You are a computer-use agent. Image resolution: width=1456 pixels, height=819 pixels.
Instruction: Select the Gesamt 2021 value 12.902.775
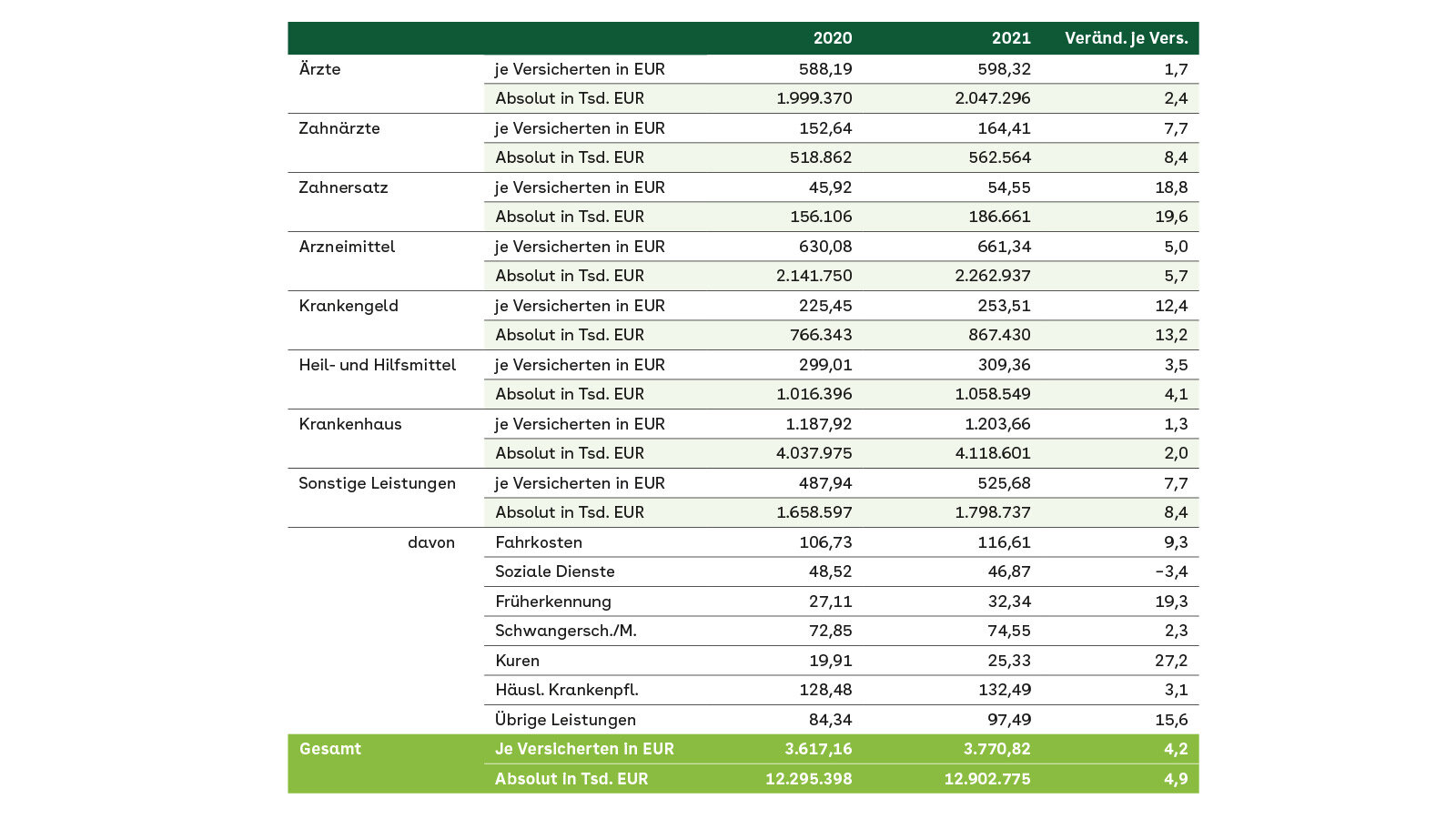(986, 779)
